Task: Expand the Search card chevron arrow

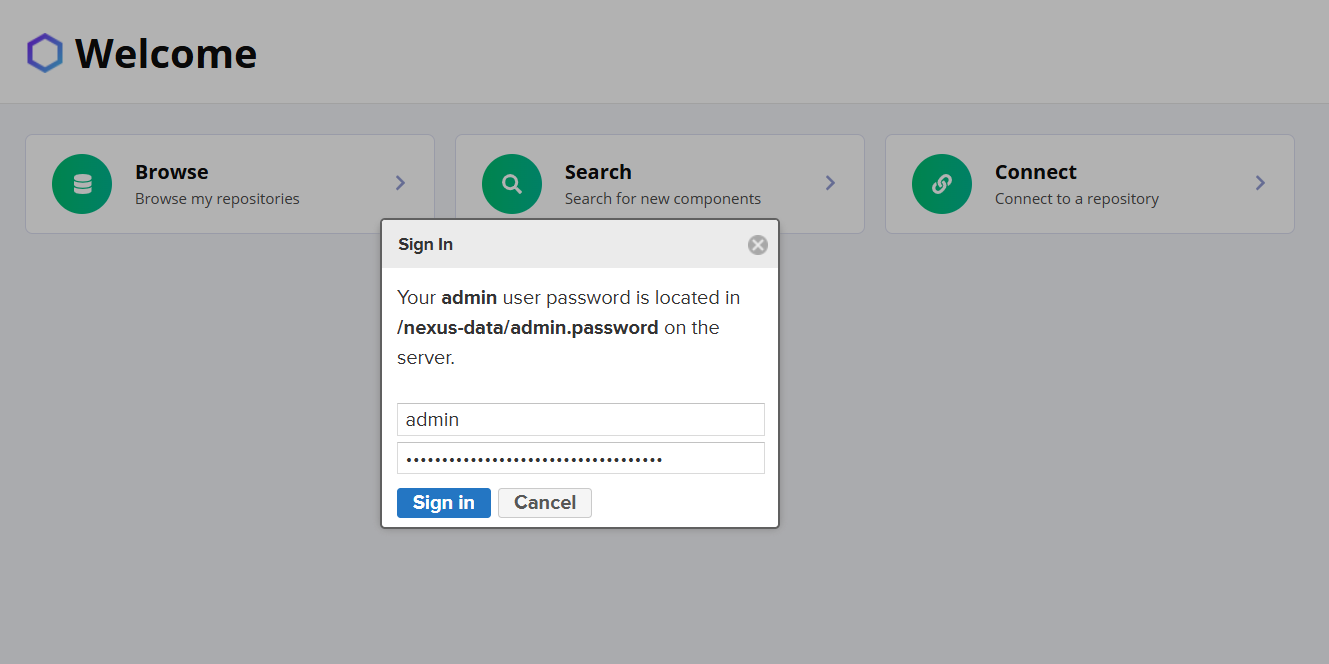Action: pyautogui.click(x=830, y=183)
